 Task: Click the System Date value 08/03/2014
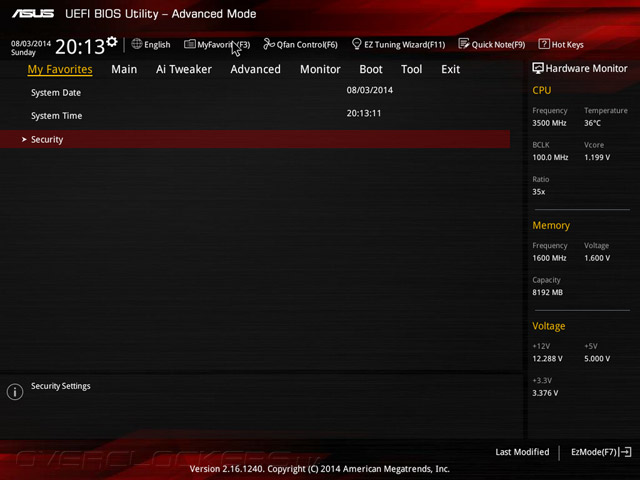tap(370, 90)
